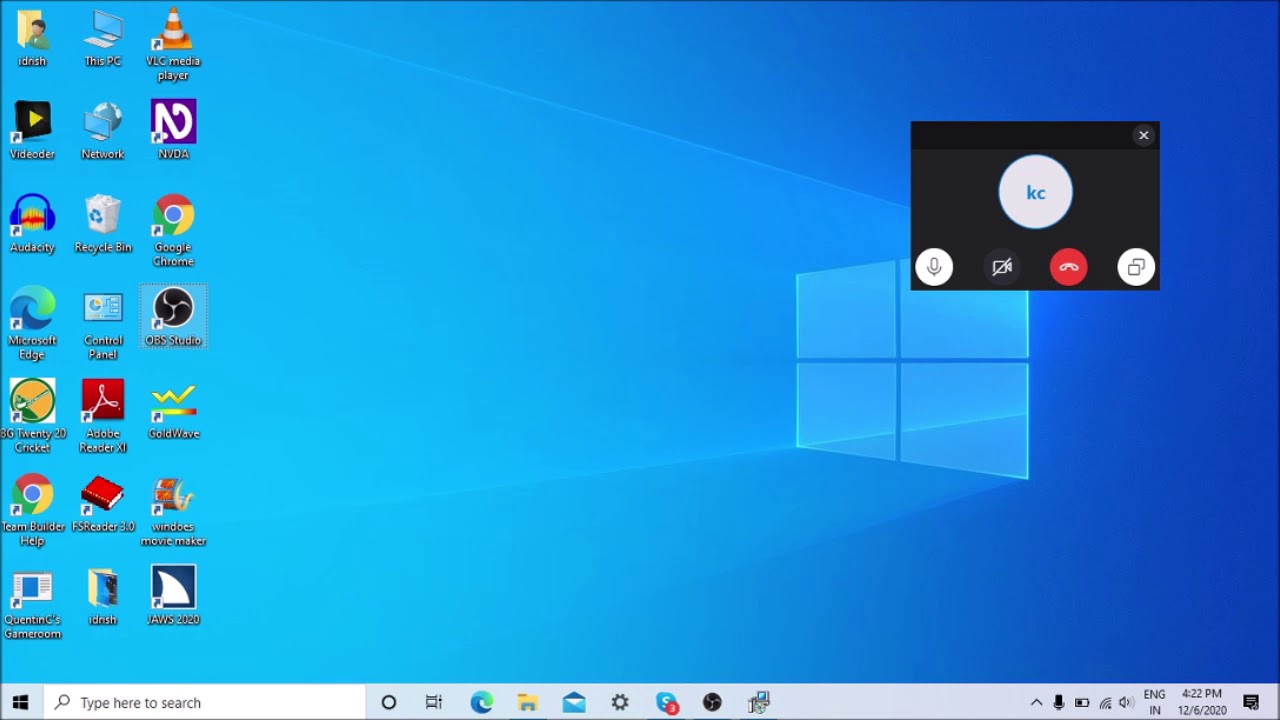
Task: End the call with red hang-up button
Action: point(1069,267)
